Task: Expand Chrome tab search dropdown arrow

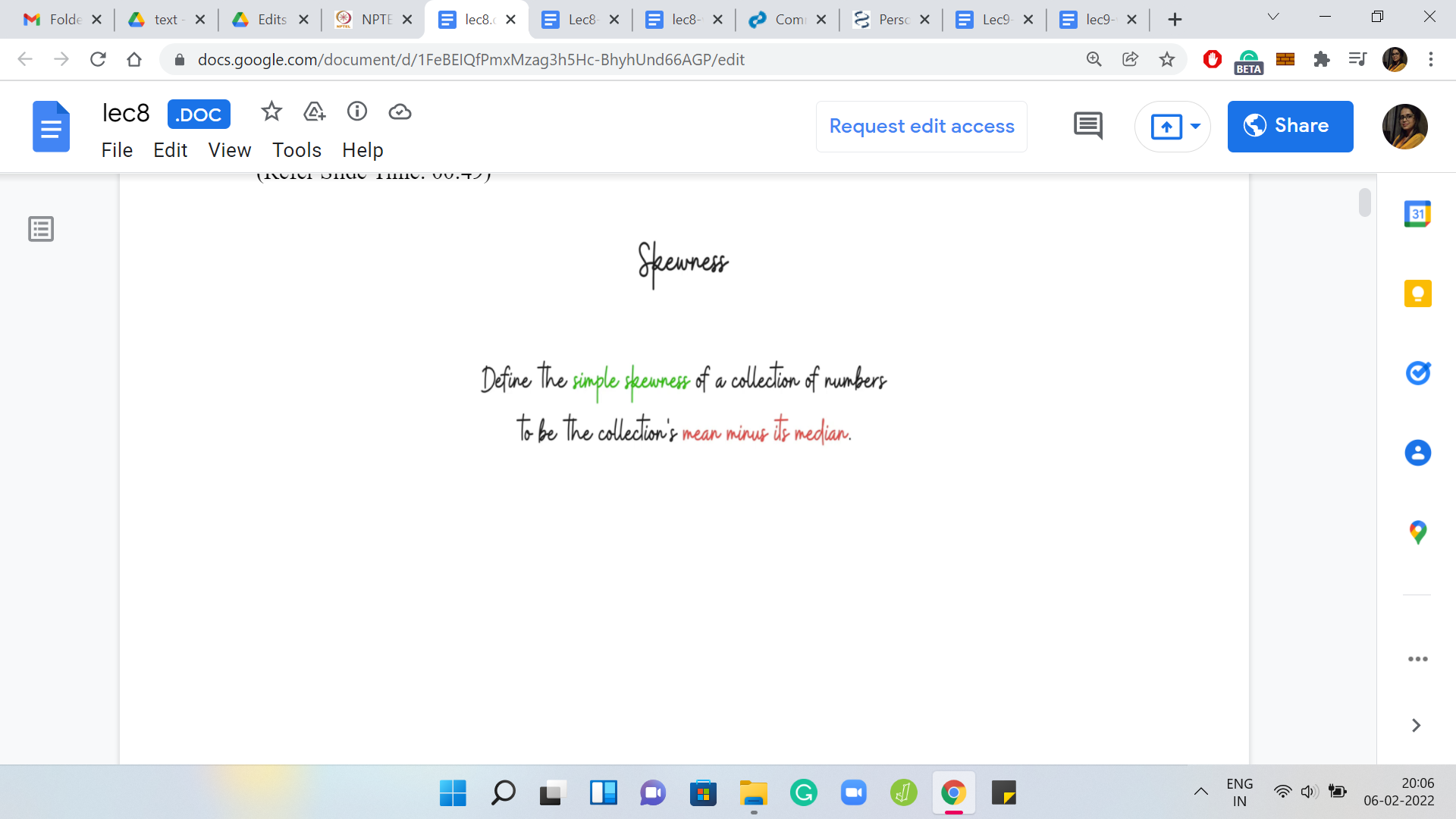Action: [1273, 17]
